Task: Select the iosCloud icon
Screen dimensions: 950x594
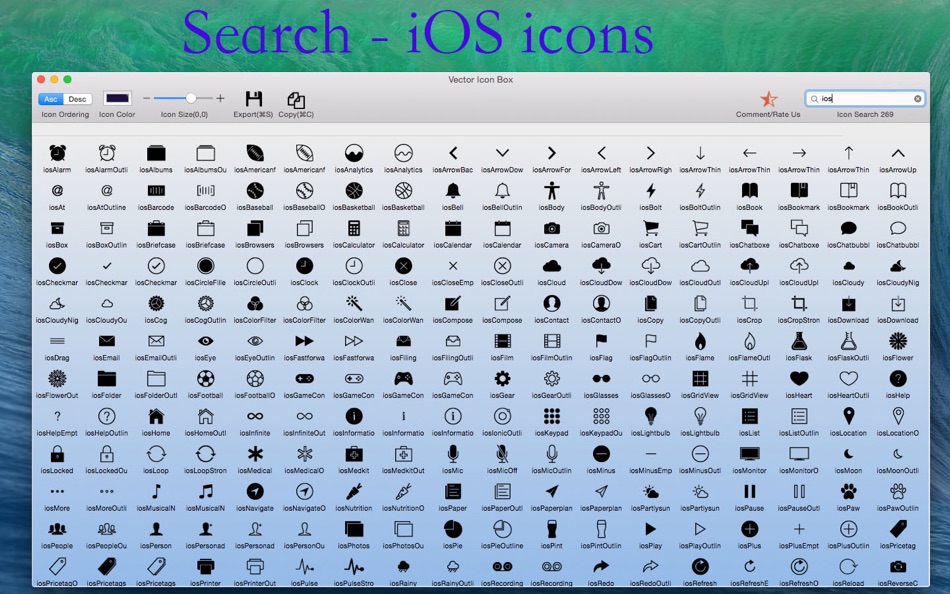Action: pos(551,266)
